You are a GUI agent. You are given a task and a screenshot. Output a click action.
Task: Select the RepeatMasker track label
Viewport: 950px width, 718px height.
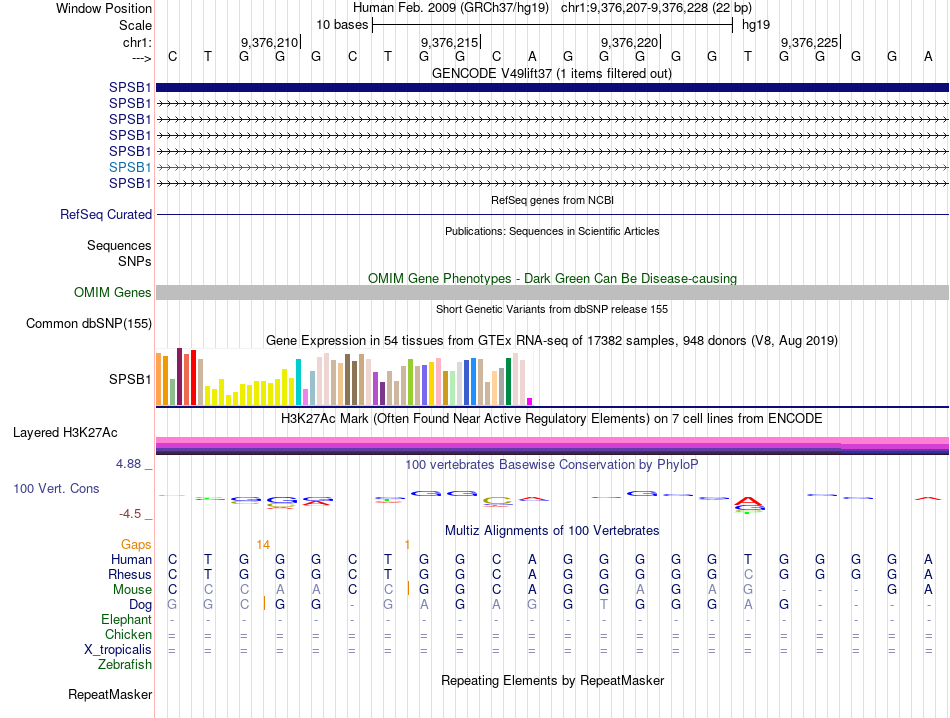pos(110,694)
